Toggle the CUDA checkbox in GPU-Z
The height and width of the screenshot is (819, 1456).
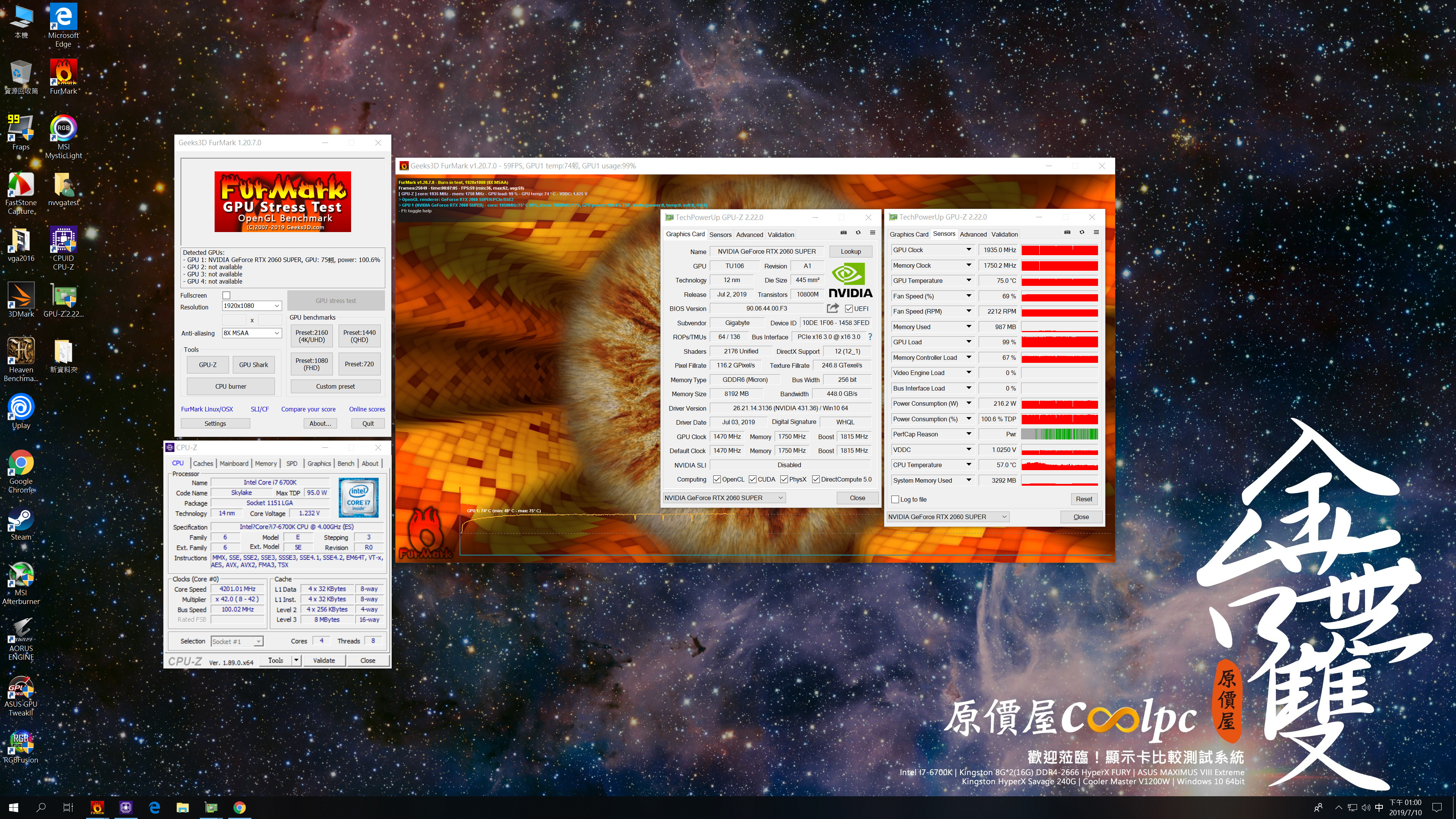[x=752, y=479]
